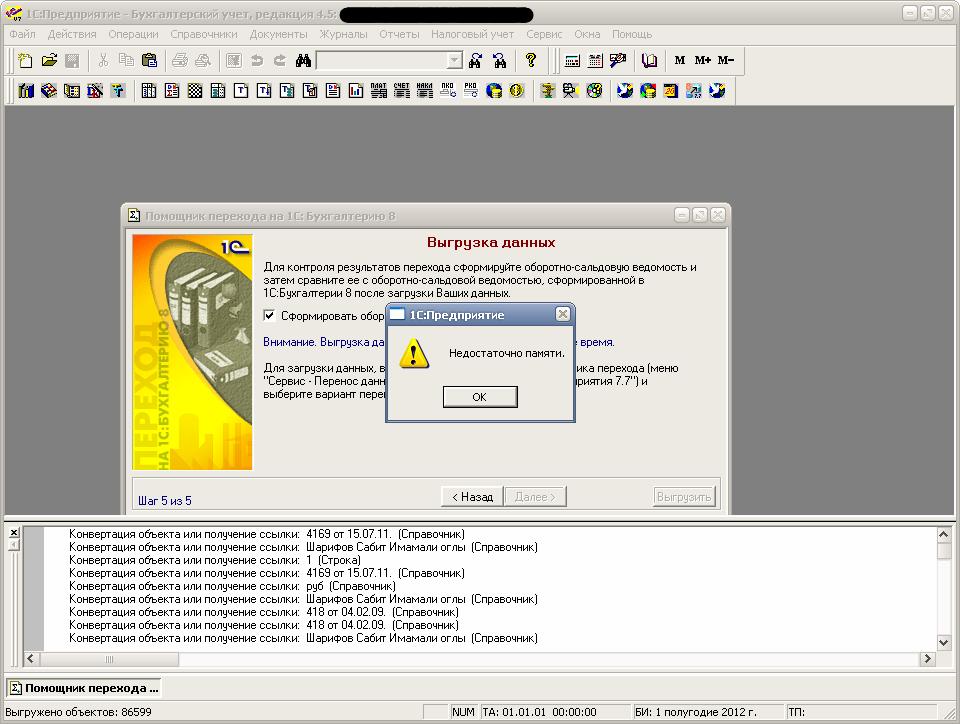Click status bar 'БИ: 1 полугодие 2012 г.'
The image size is (960, 724).
click(x=696, y=712)
